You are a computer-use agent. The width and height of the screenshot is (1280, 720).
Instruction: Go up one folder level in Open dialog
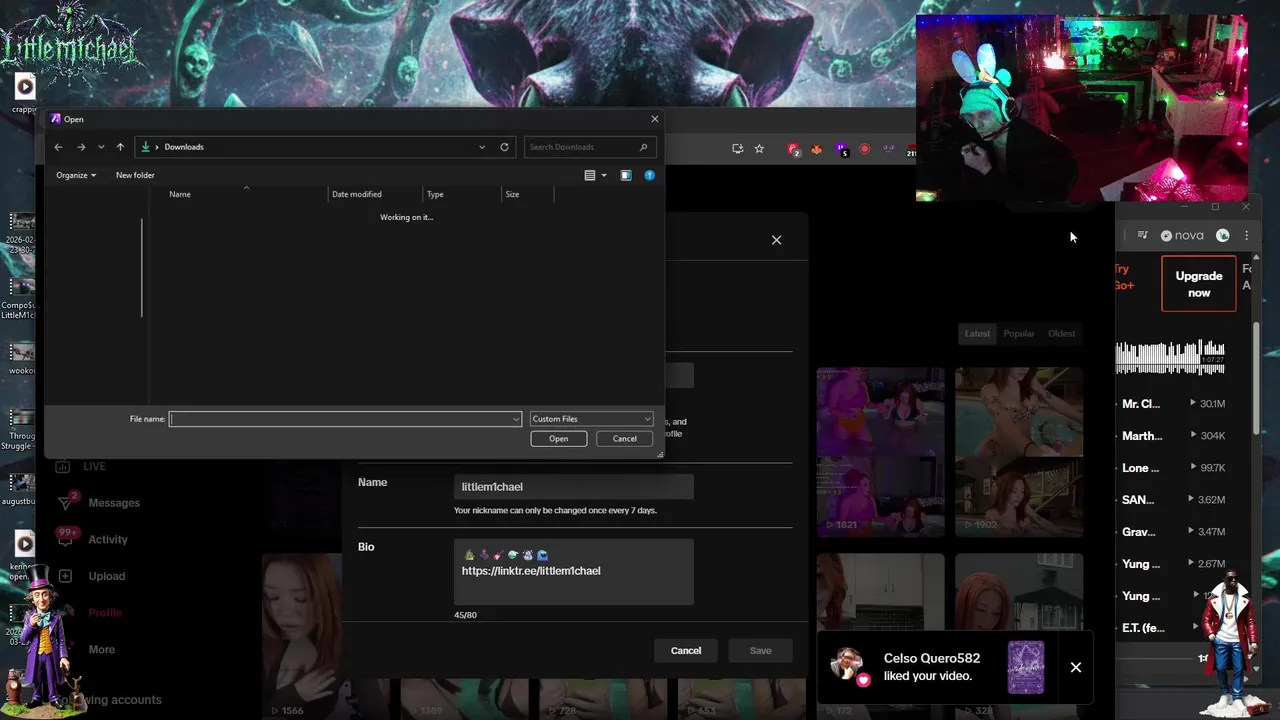click(x=120, y=147)
